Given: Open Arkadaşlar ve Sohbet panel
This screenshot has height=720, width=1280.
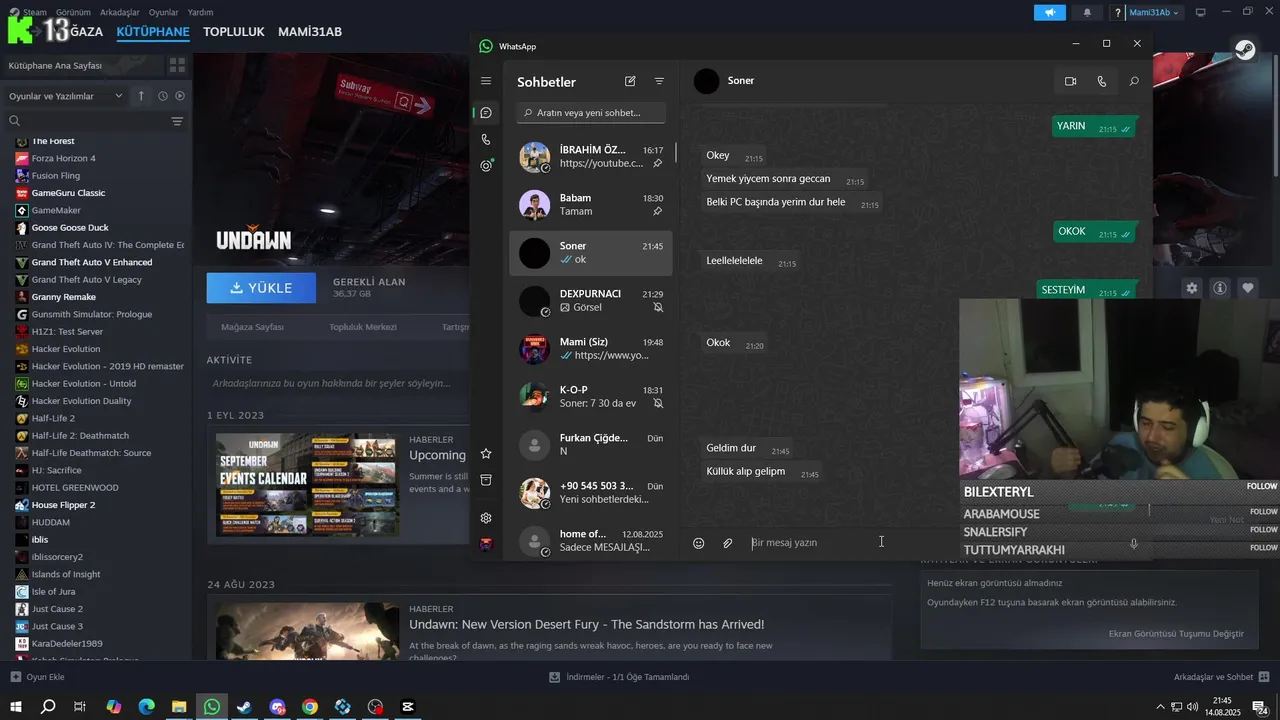Looking at the screenshot, I should [1221, 677].
